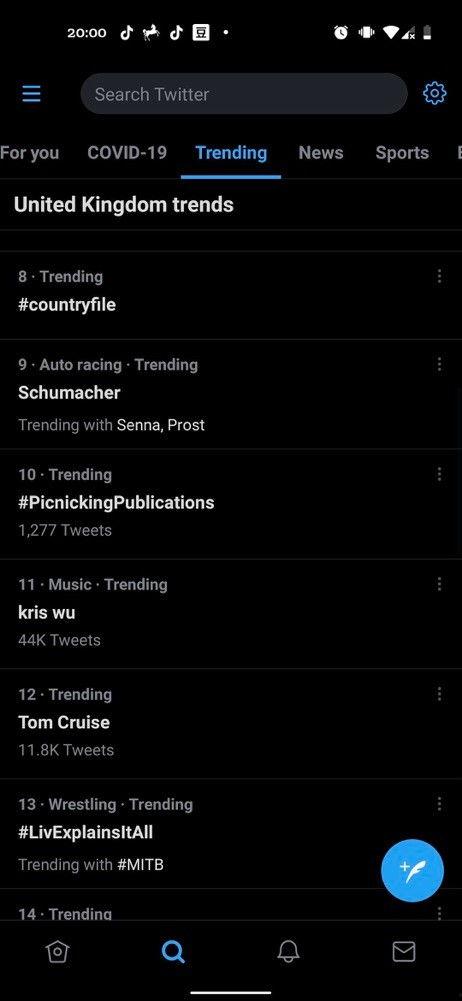Screen dimensions: 462x1001
Task: Select the Search magnifier in bottom bar
Action: click(x=173, y=952)
